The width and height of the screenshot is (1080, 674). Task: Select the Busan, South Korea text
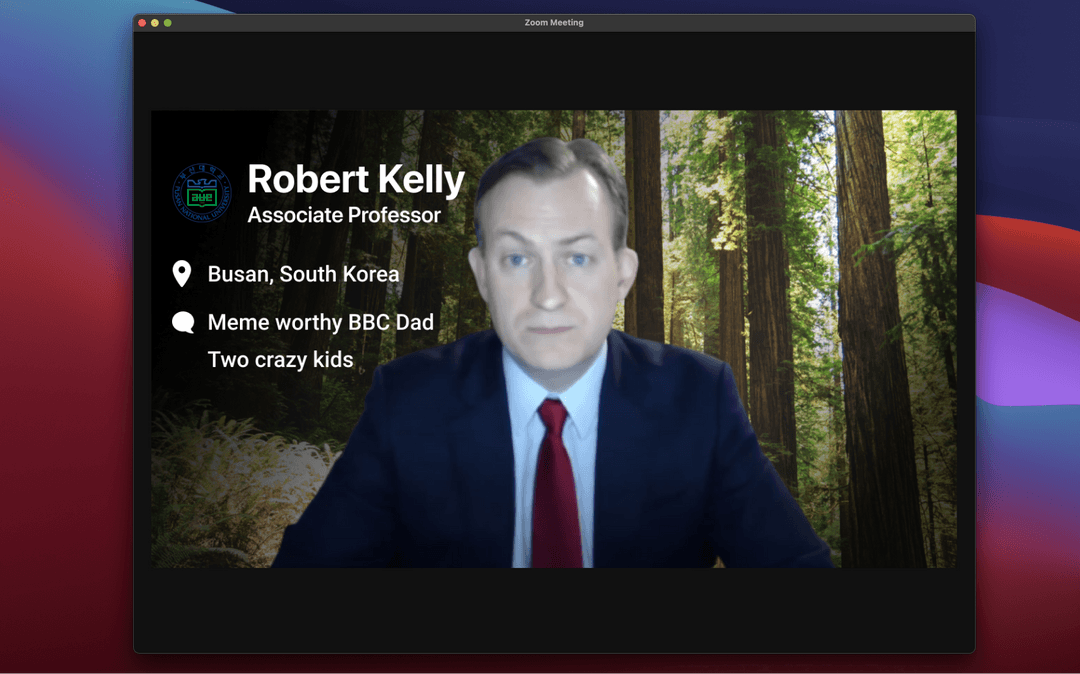(303, 274)
